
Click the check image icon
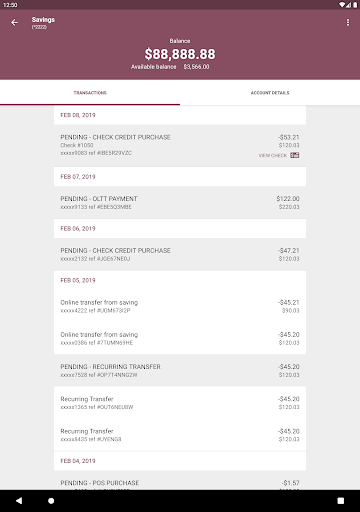[295, 155]
